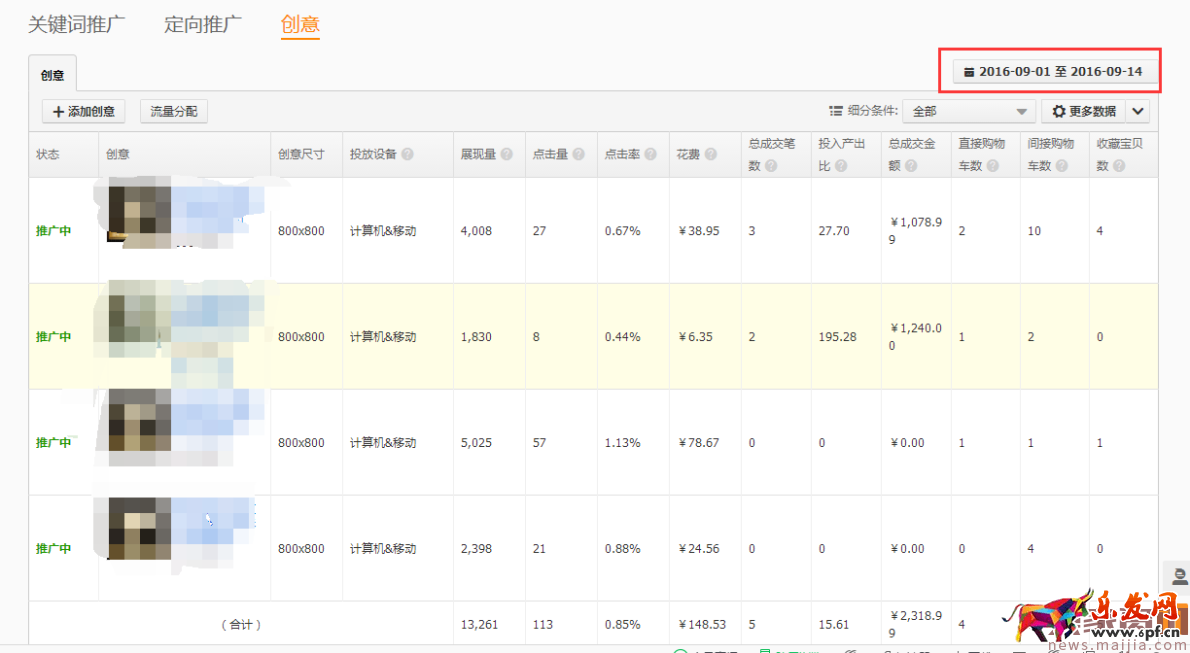Viewport: 1190px width, 653px height.
Task: Click the printer icon on the right edge
Action: click(1178, 576)
